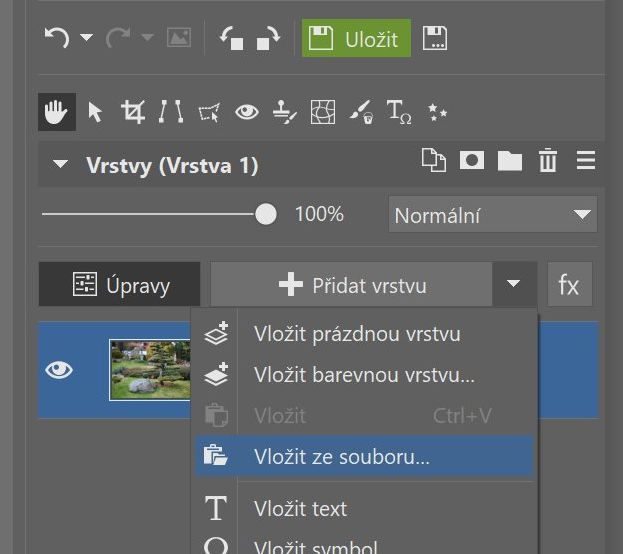Select the align lines tool

click(x=171, y=112)
